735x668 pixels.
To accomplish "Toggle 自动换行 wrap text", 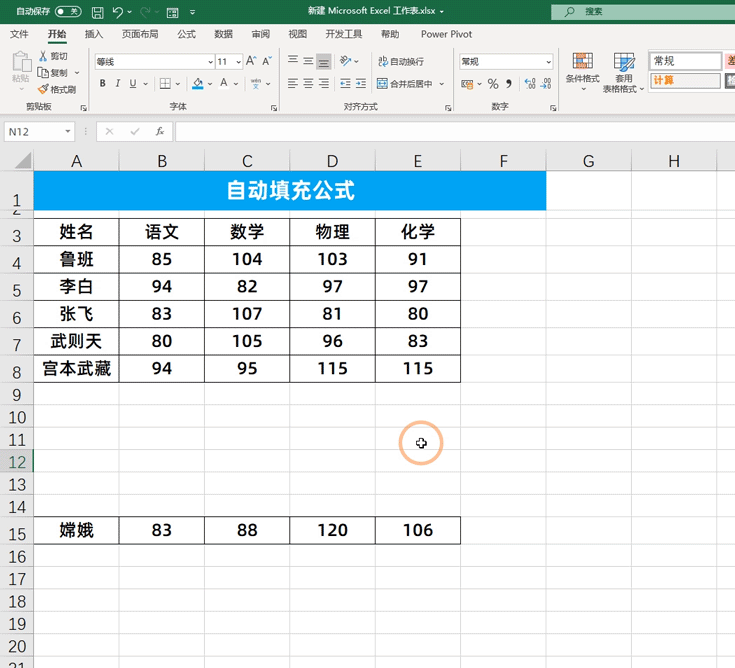I will tap(401, 61).
